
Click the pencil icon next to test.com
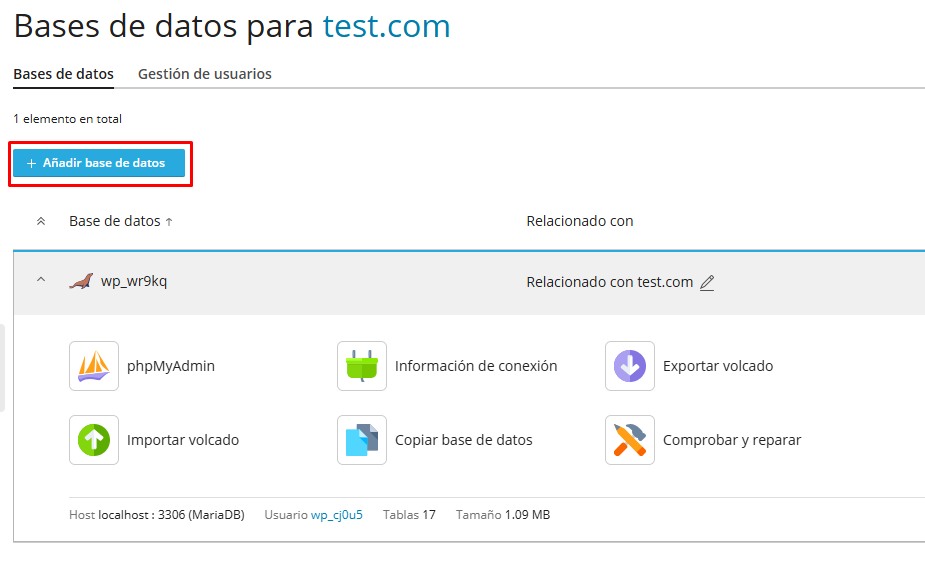coord(707,283)
